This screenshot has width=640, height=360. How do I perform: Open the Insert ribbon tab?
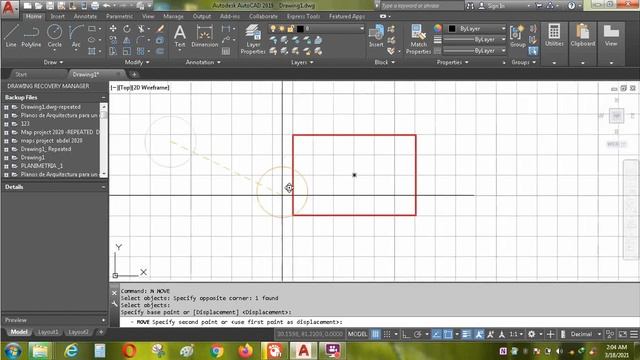click(x=58, y=16)
